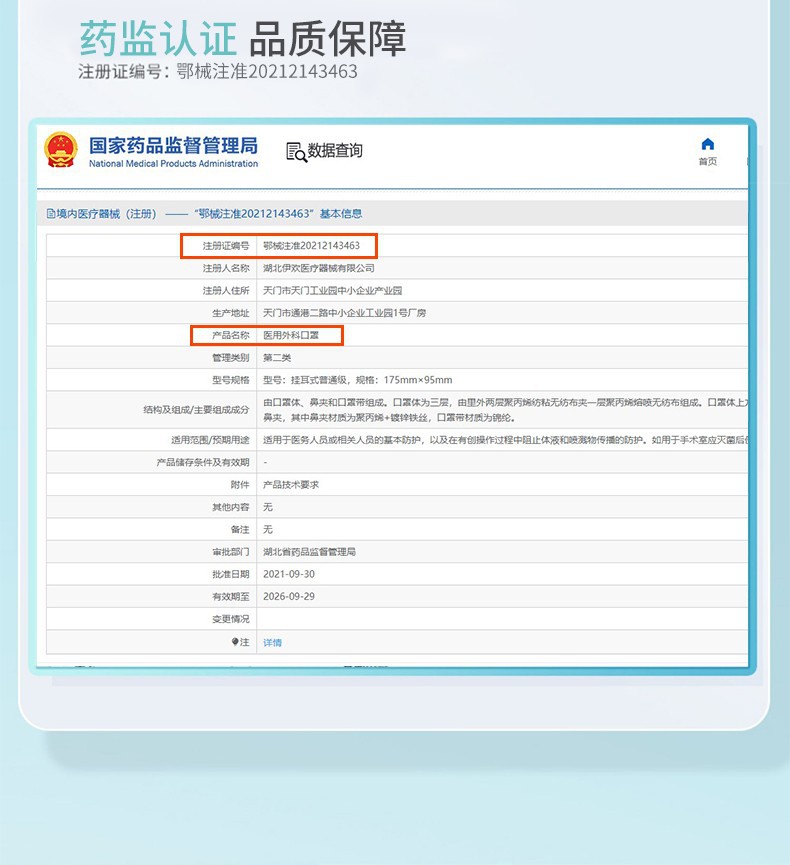Viewport: 790px width, 865px height.
Task: Click the document icon beside 境内医疗器械
Action: point(51,213)
